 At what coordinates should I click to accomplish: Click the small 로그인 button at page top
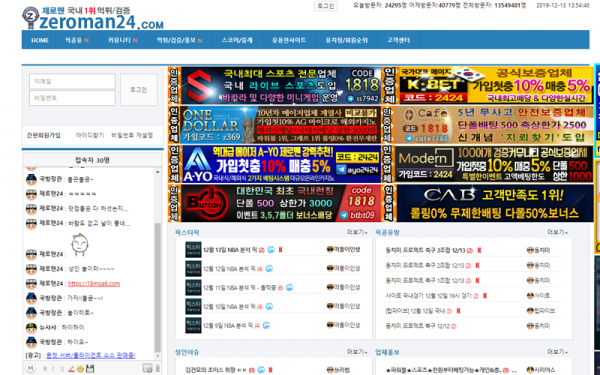[326, 6]
